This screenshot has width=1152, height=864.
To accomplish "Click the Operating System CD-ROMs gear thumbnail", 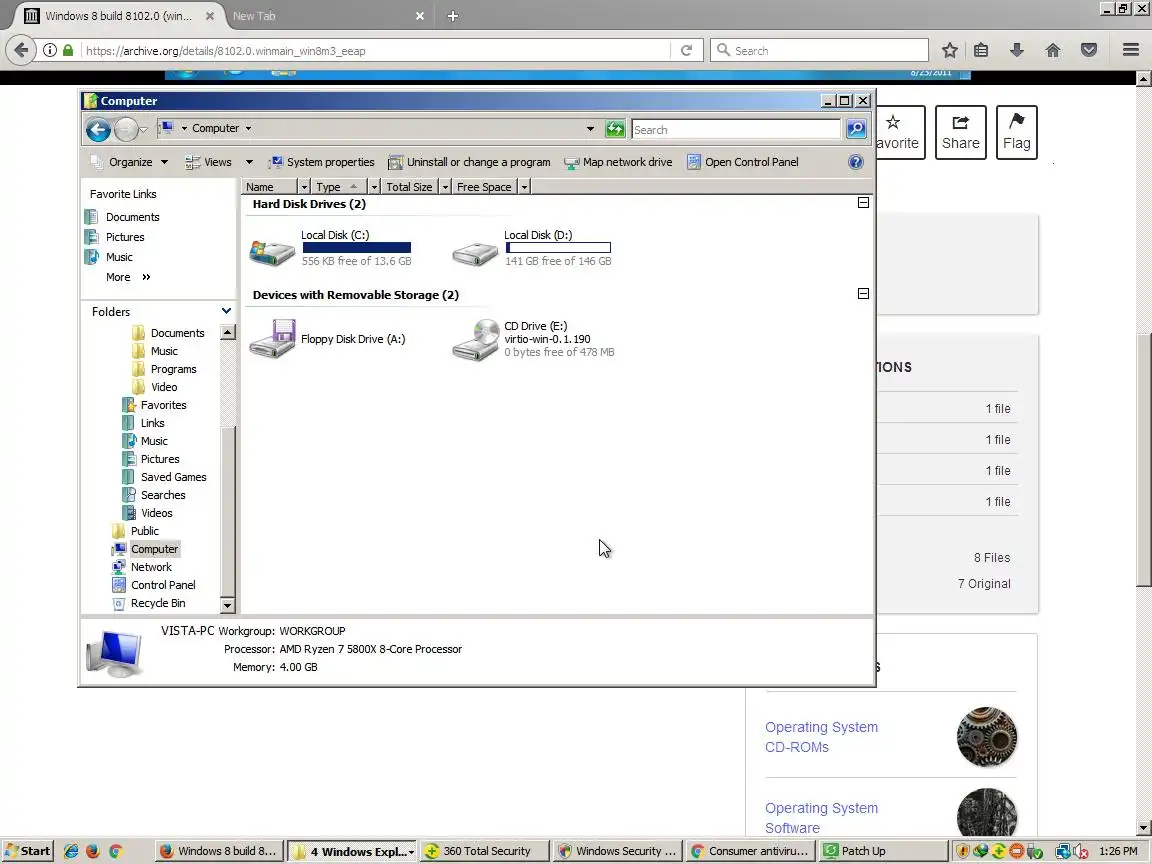I will [987, 737].
